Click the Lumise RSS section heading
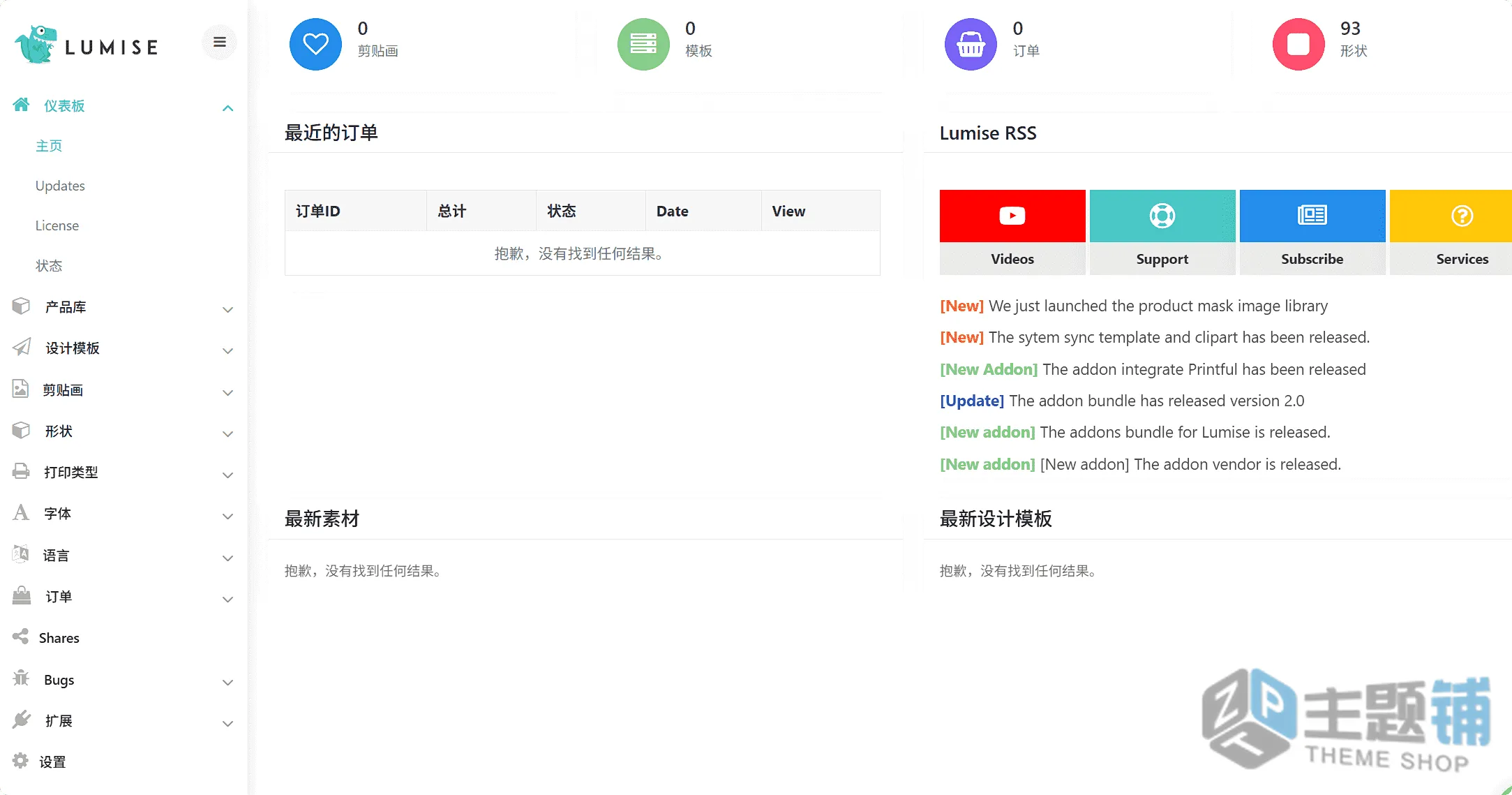The width and height of the screenshot is (1512, 795). click(x=988, y=133)
